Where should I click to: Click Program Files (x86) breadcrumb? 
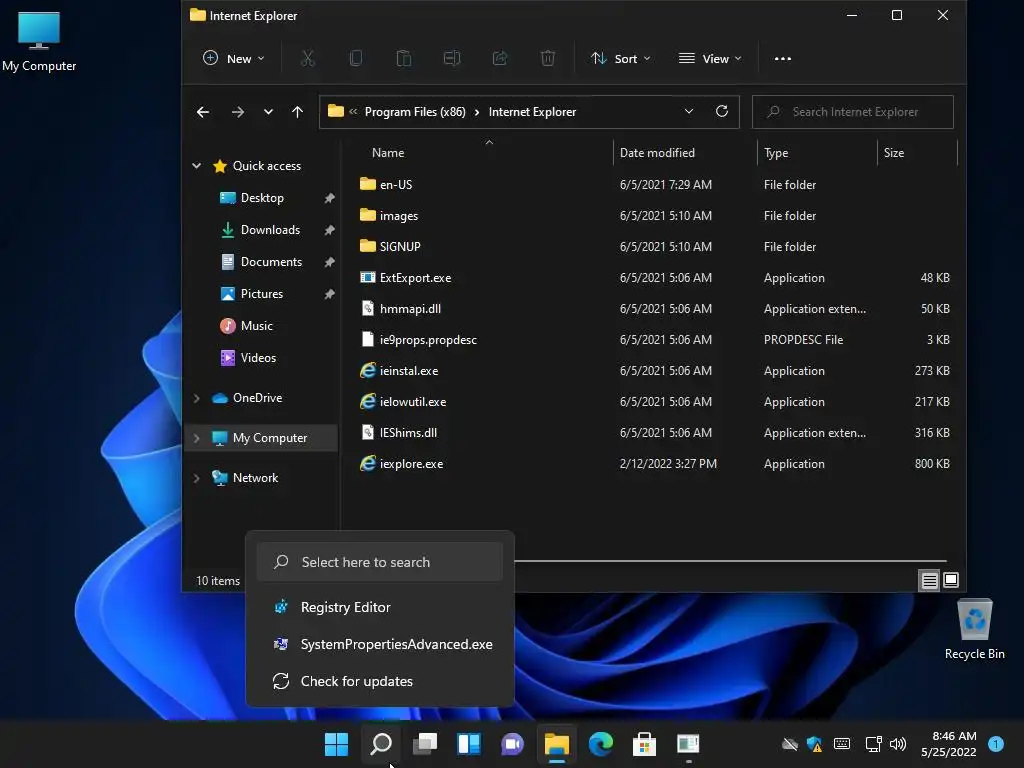[x=415, y=112]
